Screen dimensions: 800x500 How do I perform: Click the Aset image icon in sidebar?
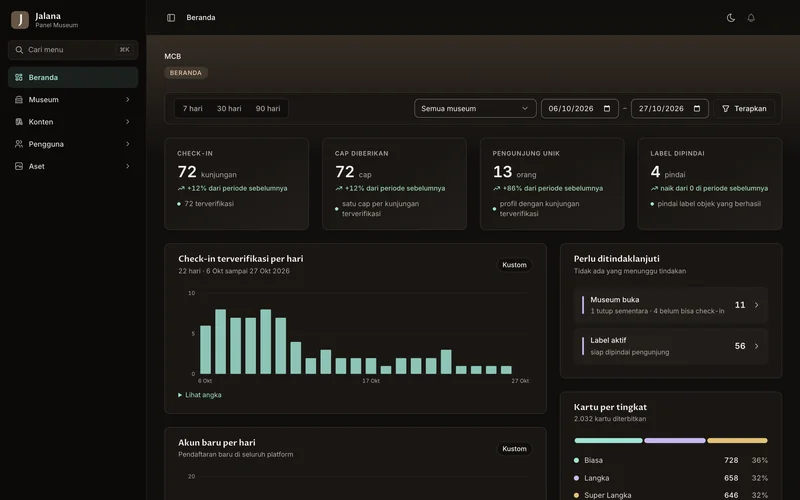coord(19,166)
